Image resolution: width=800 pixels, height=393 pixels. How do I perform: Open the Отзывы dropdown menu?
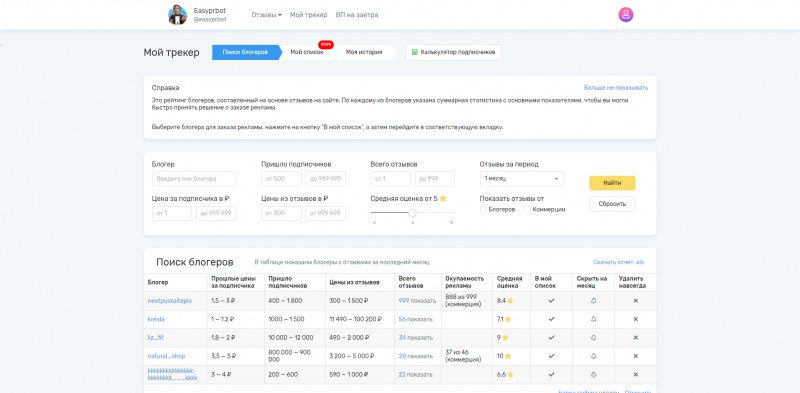pyautogui.click(x=266, y=15)
